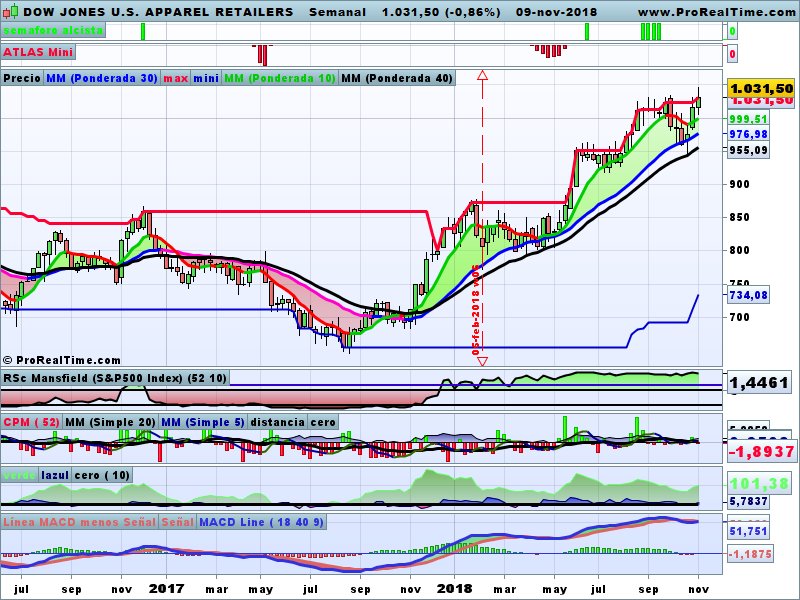Viewport: 800px width, 600px height.
Task: Click the 'Precio' legend label
Action: 22,78
